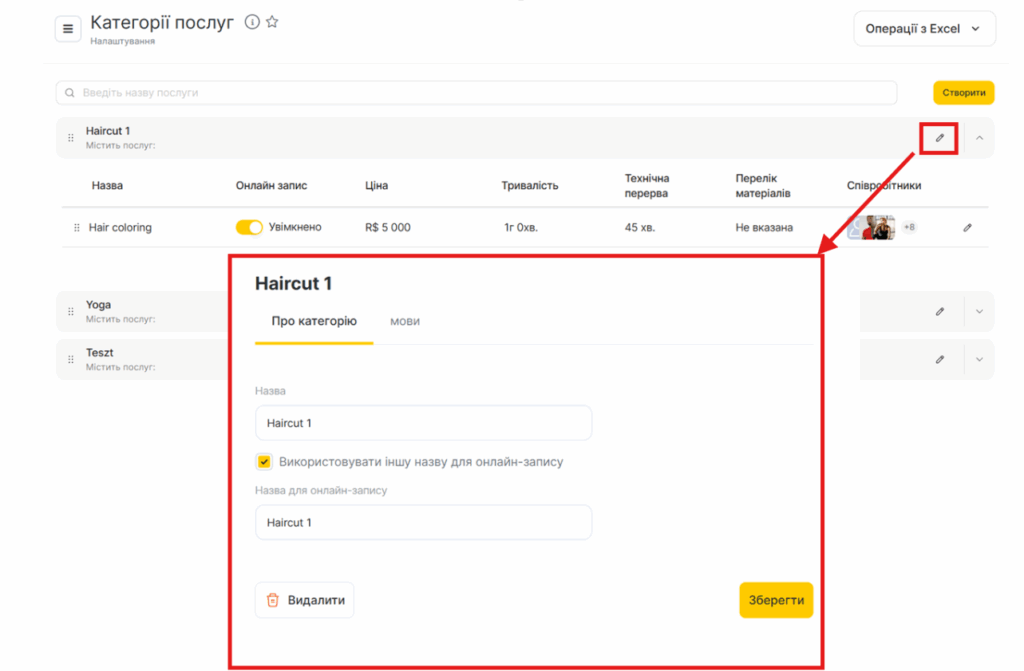The image size is (1024, 671).
Task: Select the Про категорію tab
Action: point(314,321)
